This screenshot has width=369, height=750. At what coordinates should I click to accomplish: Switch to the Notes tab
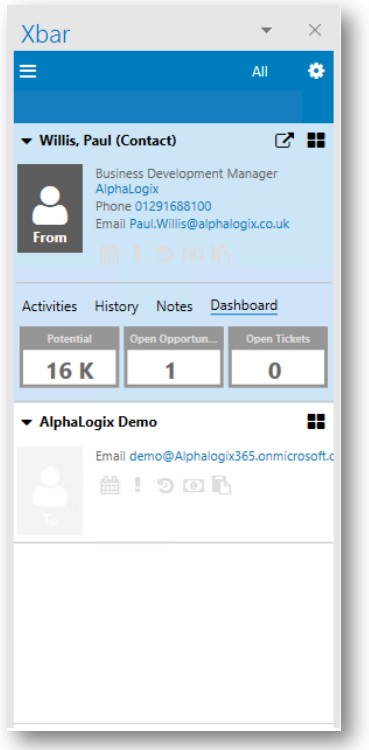click(174, 306)
